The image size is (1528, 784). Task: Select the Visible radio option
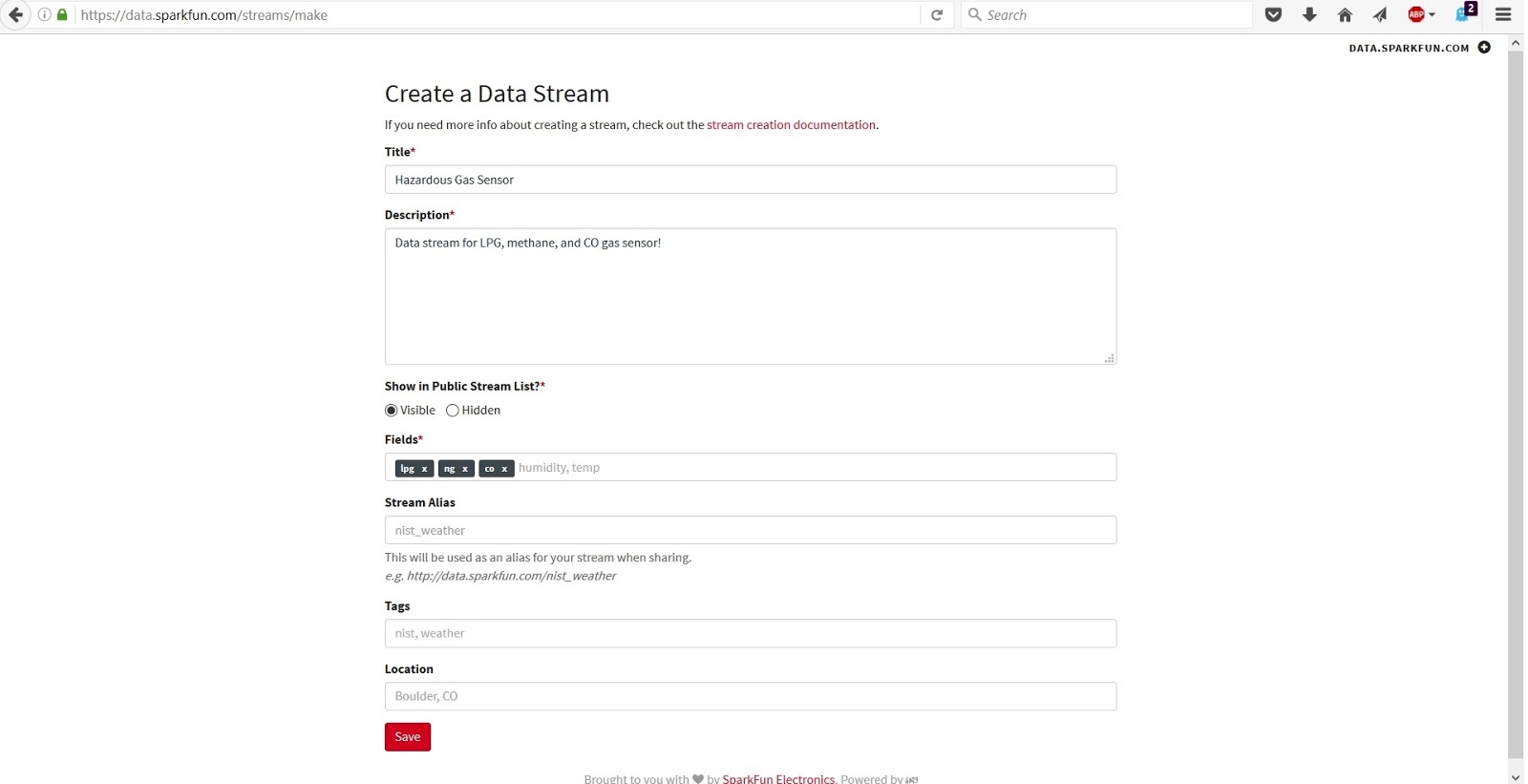[392, 411]
